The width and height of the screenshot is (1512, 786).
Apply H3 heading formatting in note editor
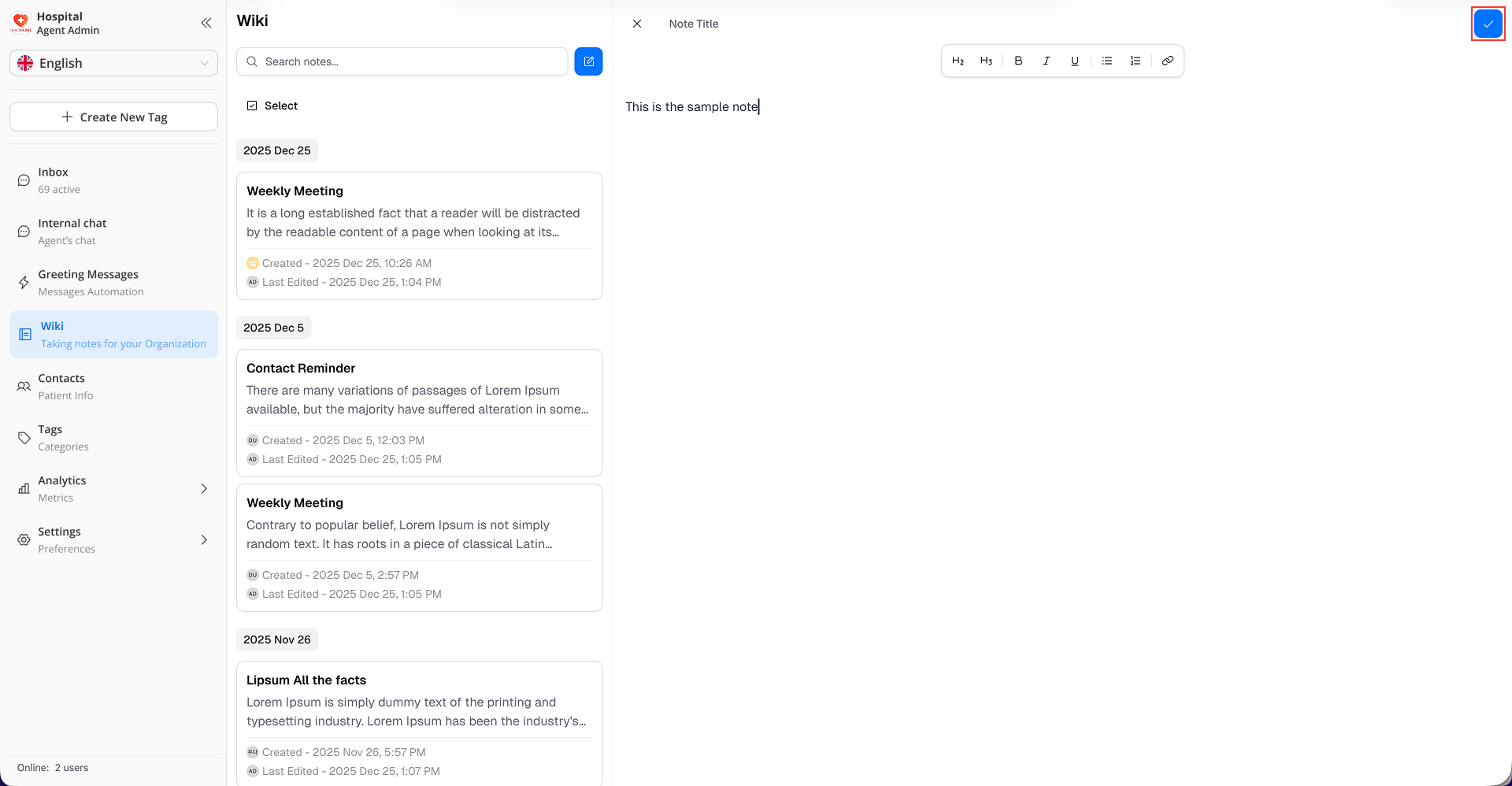pos(986,61)
